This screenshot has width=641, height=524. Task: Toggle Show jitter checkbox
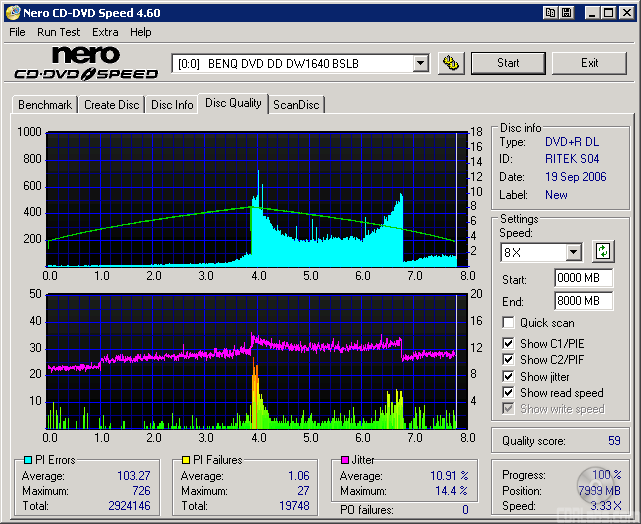tap(509, 376)
